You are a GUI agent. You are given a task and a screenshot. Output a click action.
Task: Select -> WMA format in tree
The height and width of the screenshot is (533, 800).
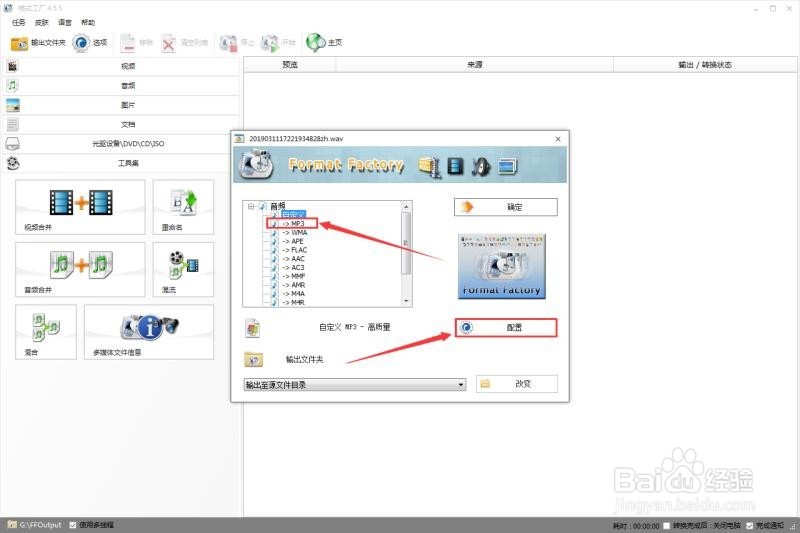295,233
